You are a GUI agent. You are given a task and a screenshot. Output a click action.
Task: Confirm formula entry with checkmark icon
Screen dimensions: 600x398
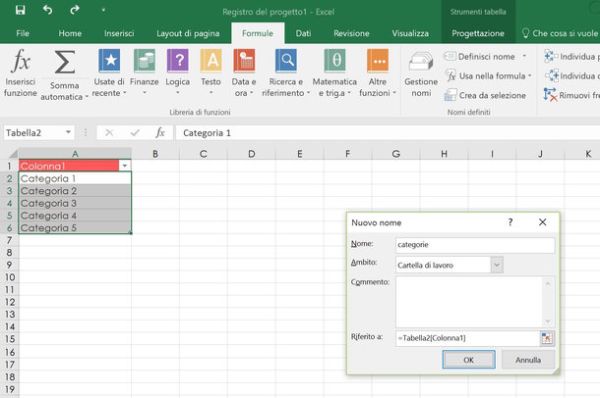(135, 133)
